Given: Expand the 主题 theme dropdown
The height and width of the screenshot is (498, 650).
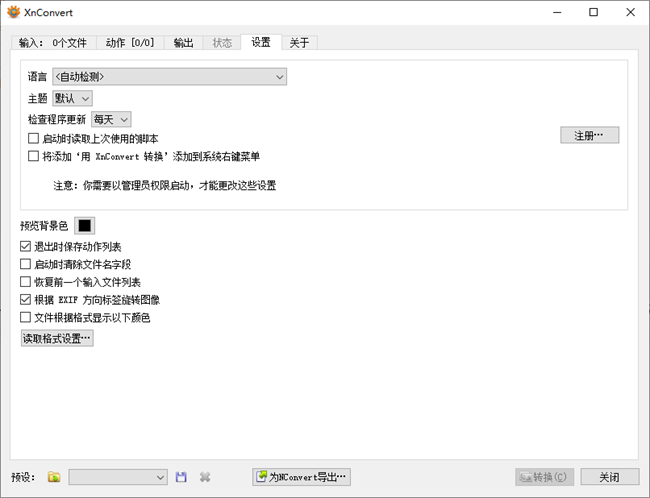Looking at the screenshot, I should coord(72,98).
